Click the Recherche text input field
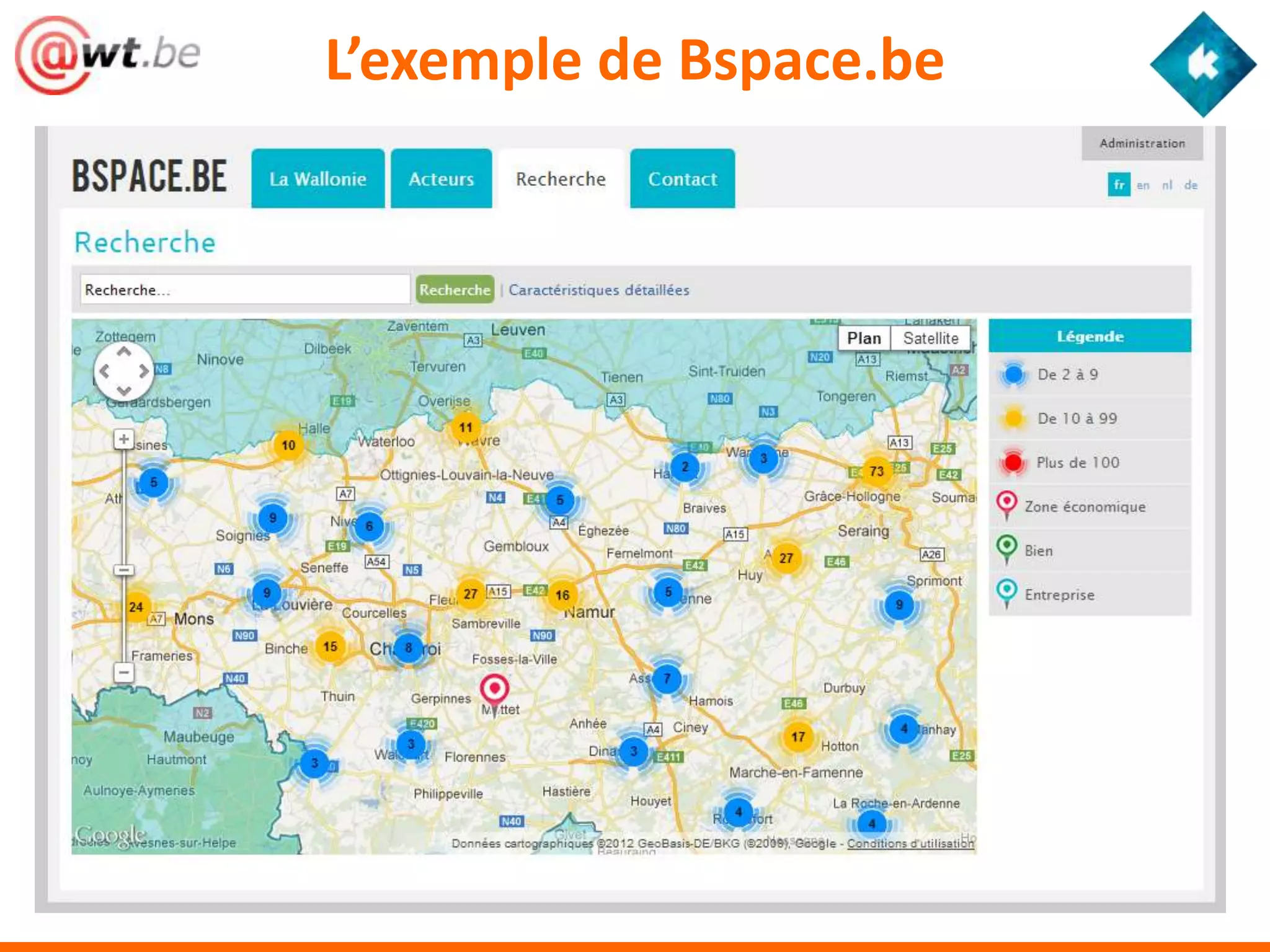The width and height of the screenshot is (1270, 952). pos(245,289)
